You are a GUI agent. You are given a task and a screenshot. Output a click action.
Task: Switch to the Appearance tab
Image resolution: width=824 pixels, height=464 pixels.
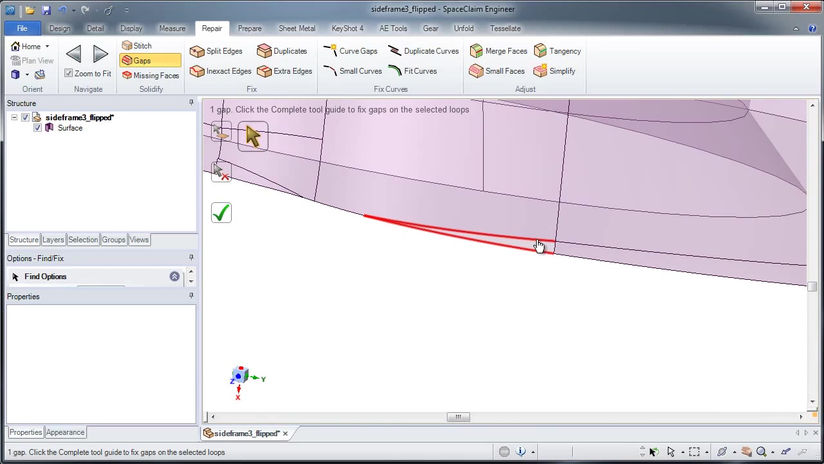coord(65,432)
